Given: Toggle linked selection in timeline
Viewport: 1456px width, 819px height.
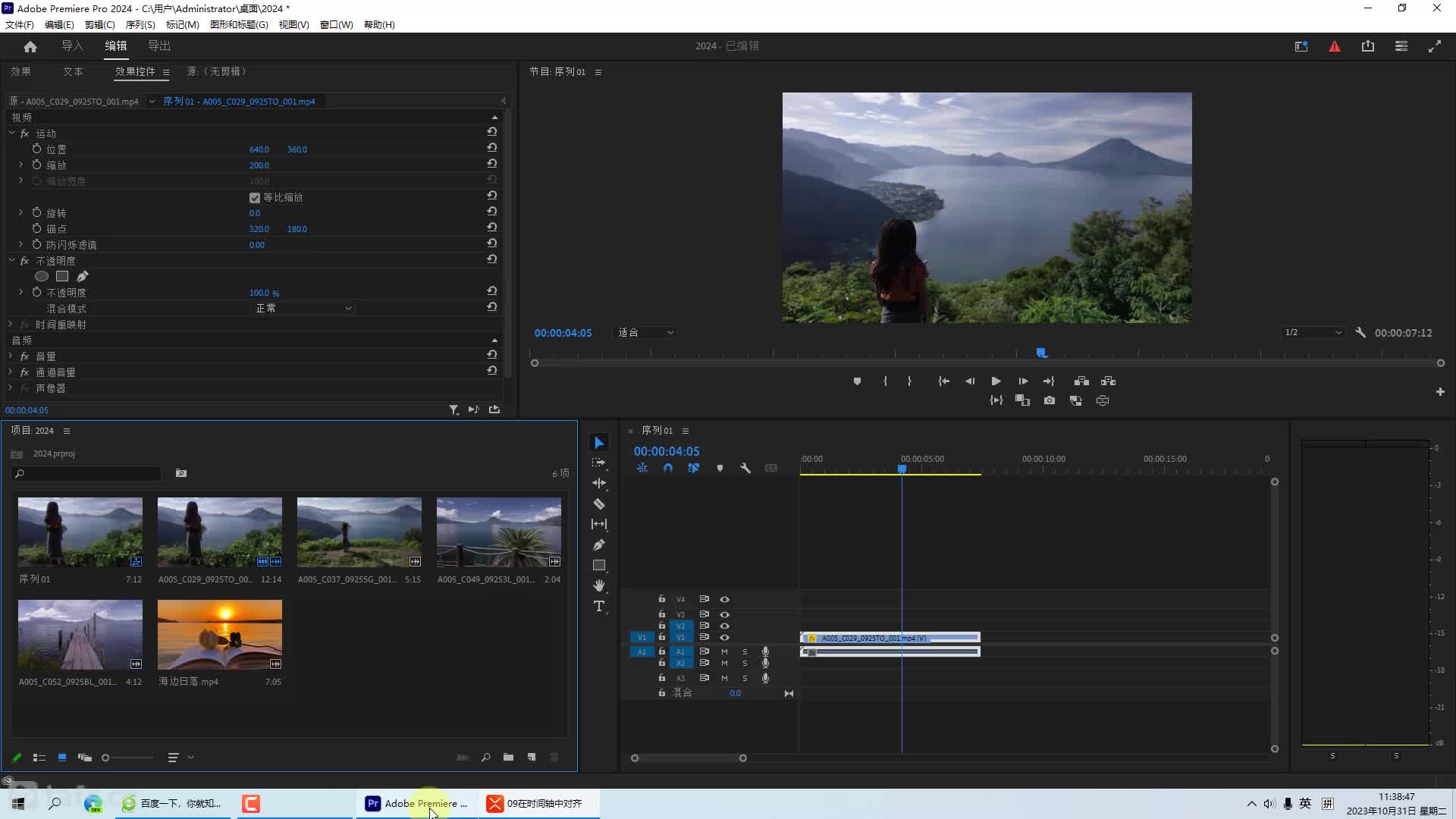Looking at the screenshot, I should point(693,469).
